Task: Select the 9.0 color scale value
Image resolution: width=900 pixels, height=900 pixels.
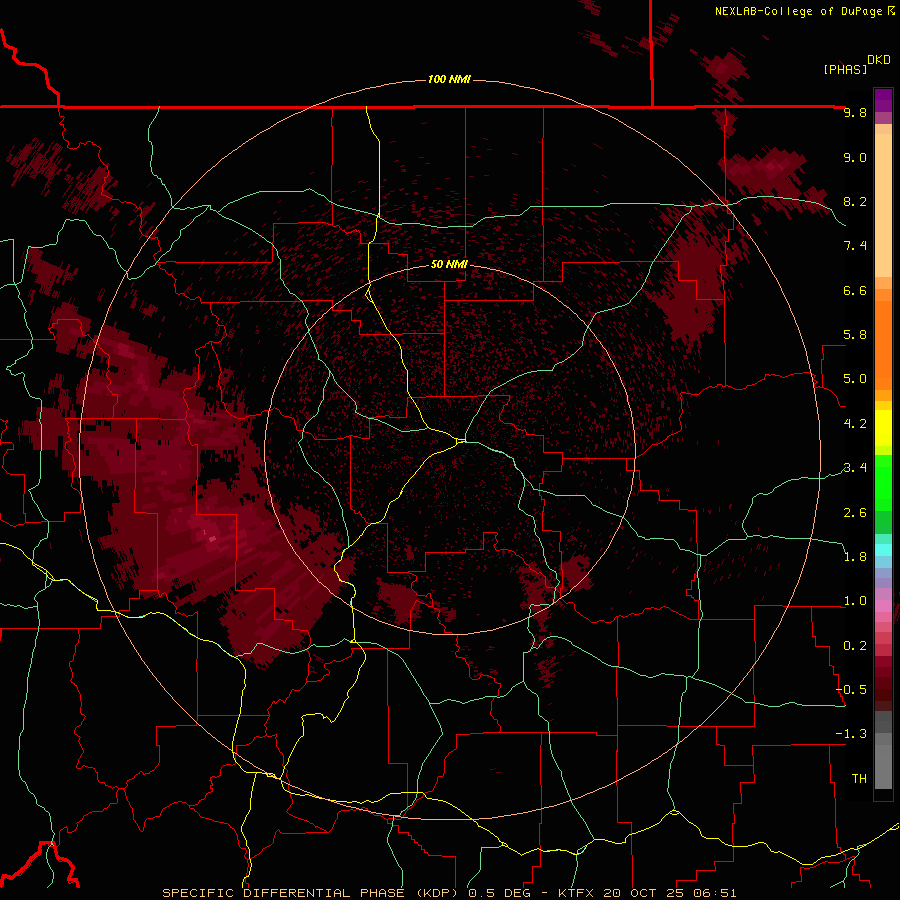Action: click(x=855, y=157)
